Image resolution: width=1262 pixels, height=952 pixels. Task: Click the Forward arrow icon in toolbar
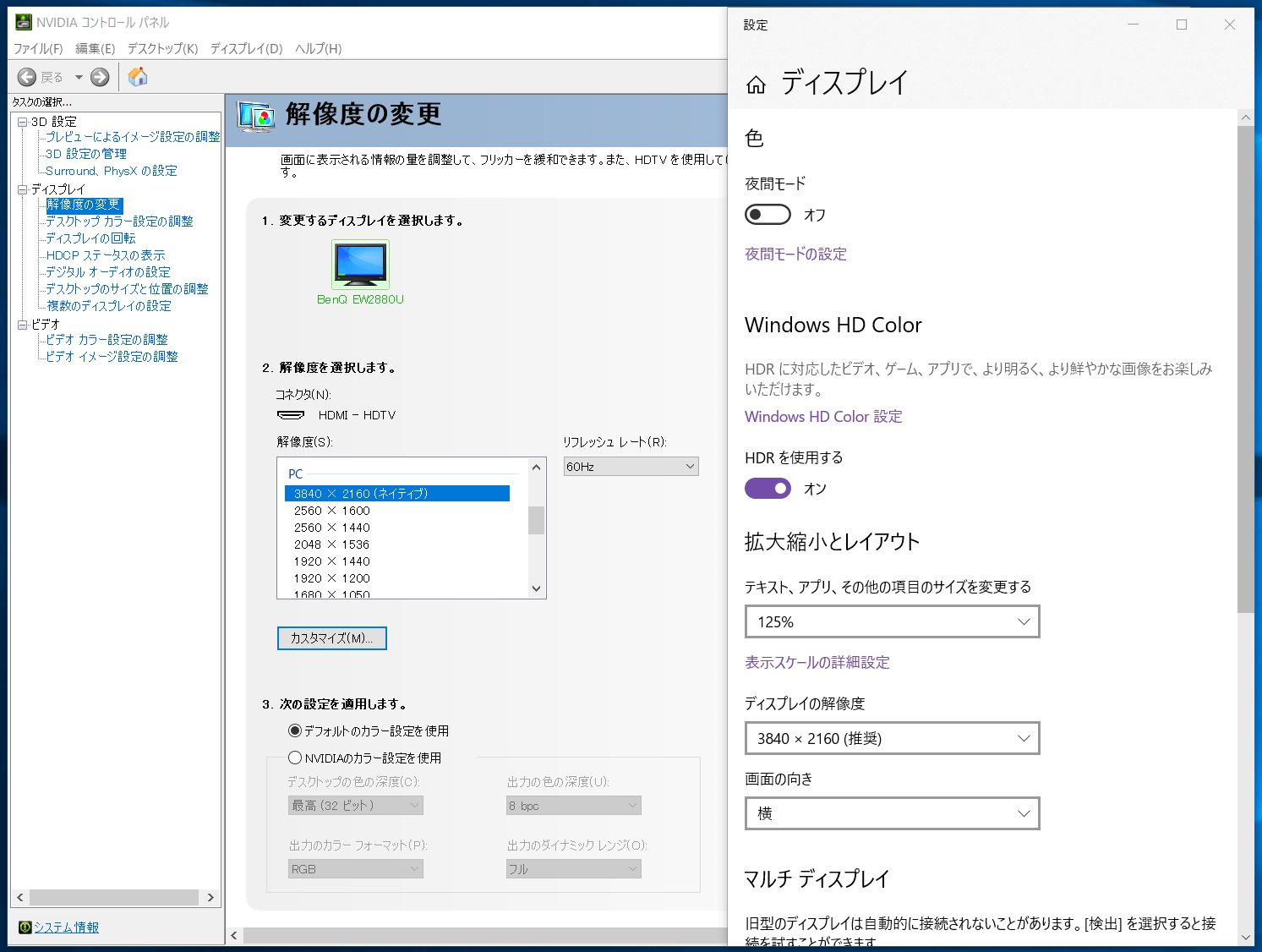pyautogui.click(x=100, y=77)
